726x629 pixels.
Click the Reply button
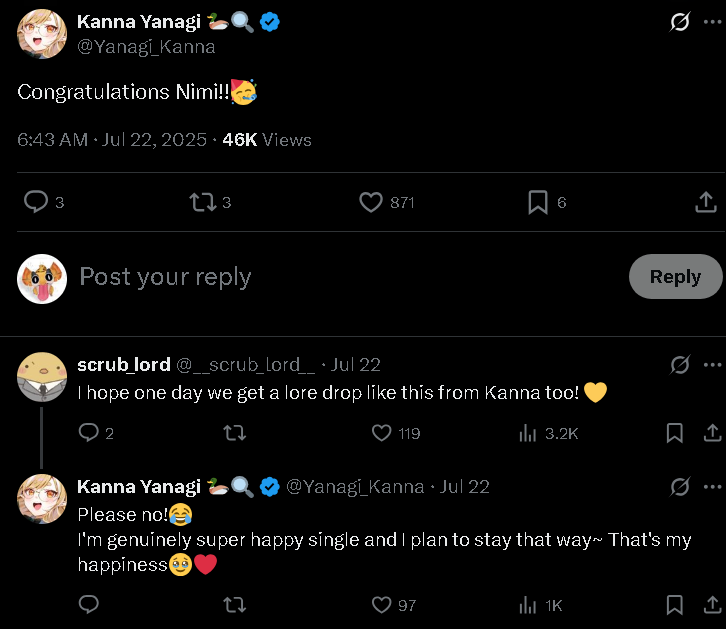click(675, 277)
